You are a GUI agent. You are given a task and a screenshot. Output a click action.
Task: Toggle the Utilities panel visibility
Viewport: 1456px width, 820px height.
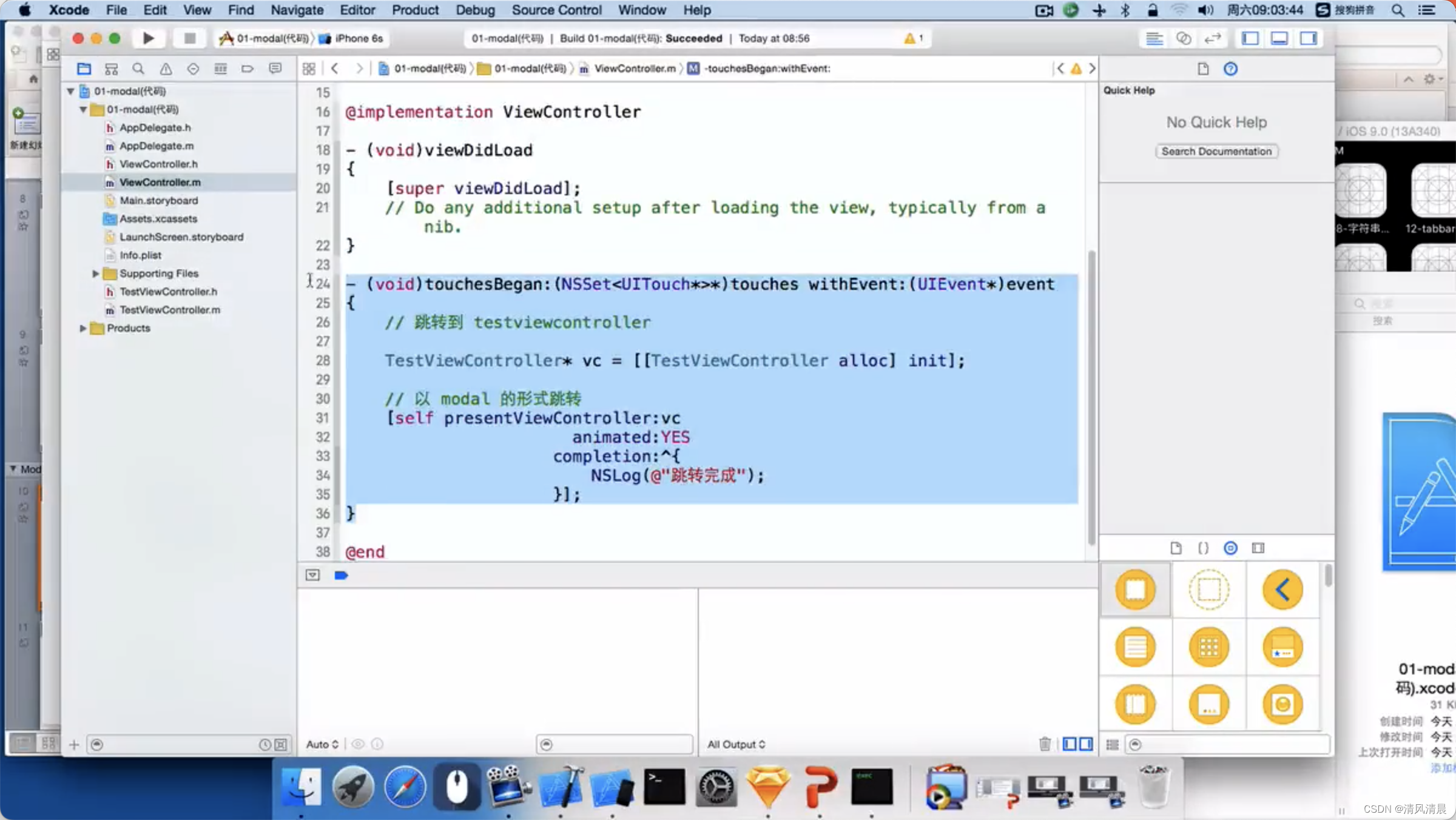(x=1309, y=38)
